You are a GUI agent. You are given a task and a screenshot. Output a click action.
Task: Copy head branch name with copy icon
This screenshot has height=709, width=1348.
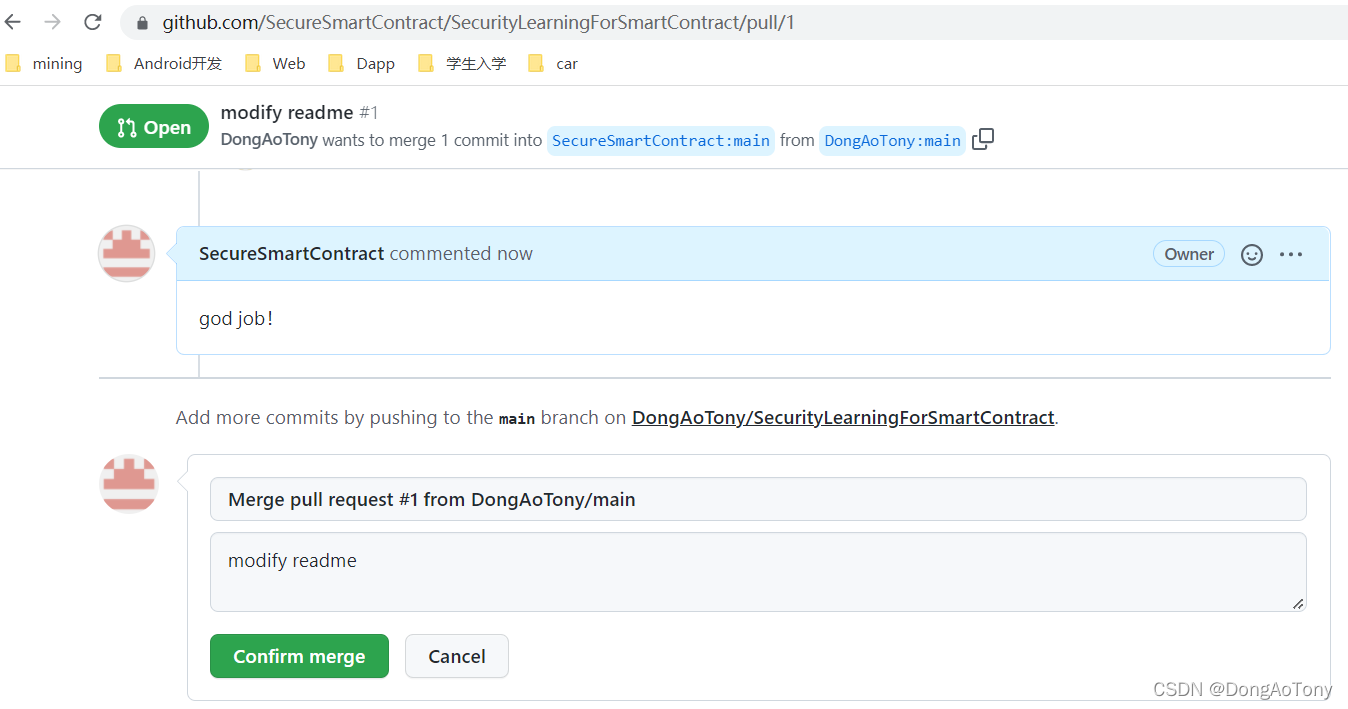click(x=983, y=139)
